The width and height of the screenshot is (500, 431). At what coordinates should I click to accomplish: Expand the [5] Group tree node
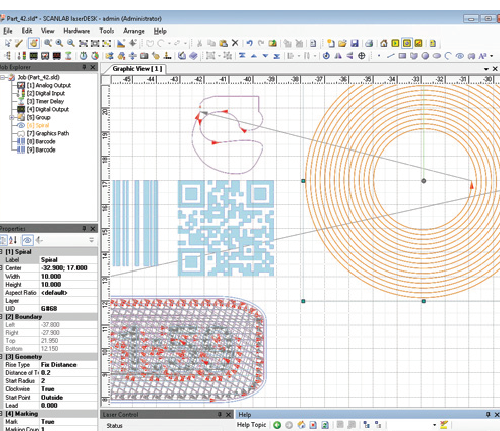click(x=11, y=117)
